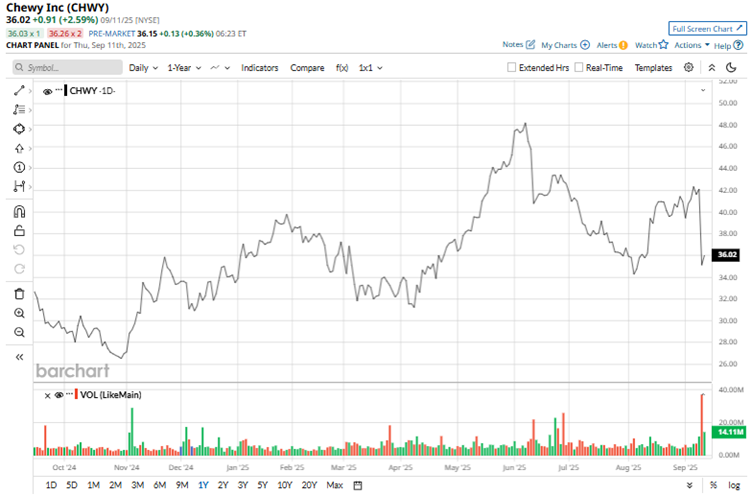Select the trend line drawing tool

(19, 91)
